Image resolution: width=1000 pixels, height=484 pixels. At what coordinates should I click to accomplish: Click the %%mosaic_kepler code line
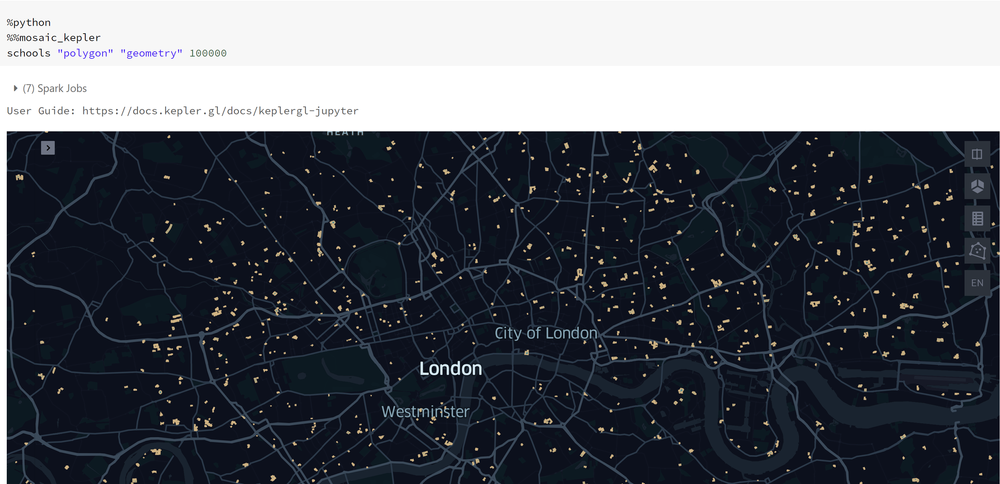tap(54, 38)
